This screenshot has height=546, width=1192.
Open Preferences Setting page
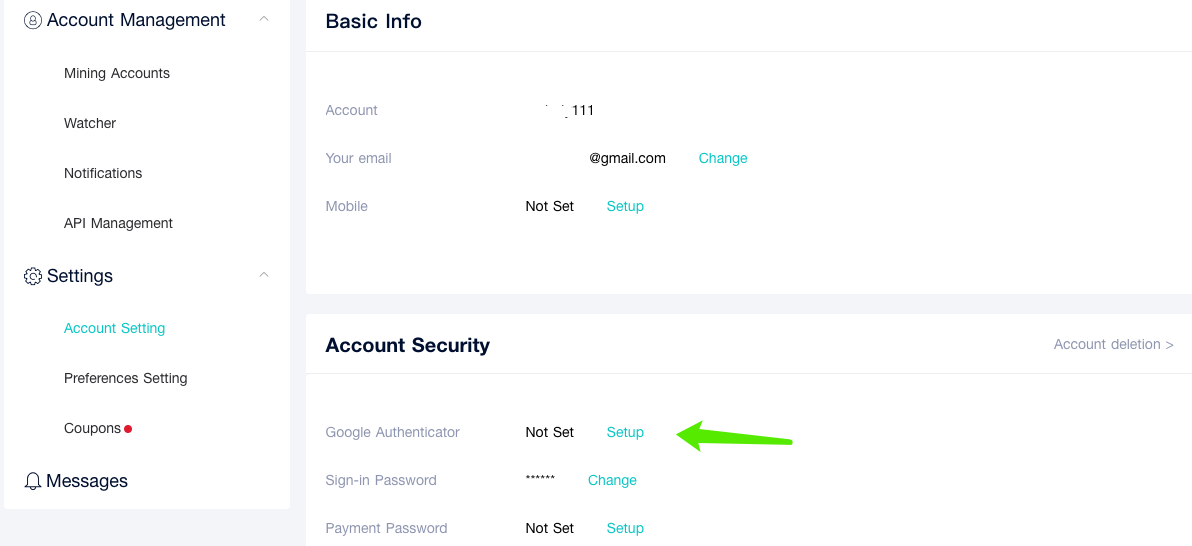click(125, 379)
